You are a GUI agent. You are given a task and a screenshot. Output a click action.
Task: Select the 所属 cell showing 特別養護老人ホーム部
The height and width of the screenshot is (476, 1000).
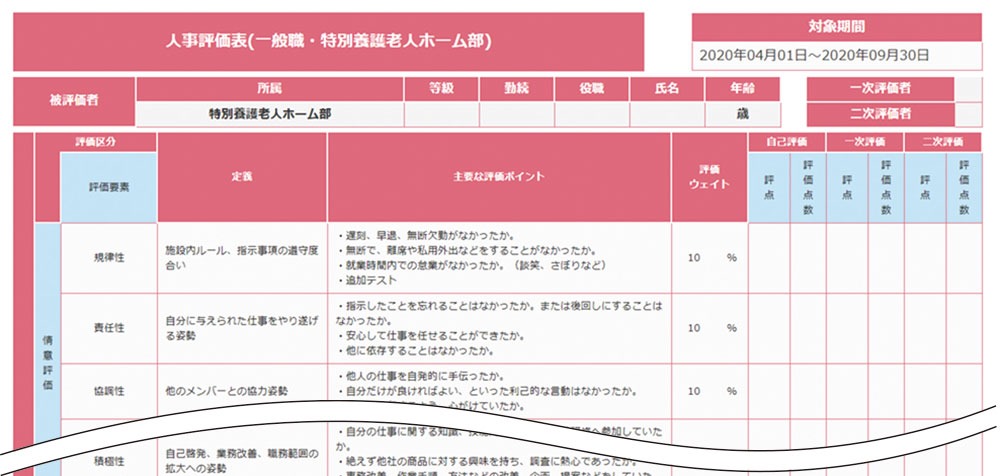[269, 114]
